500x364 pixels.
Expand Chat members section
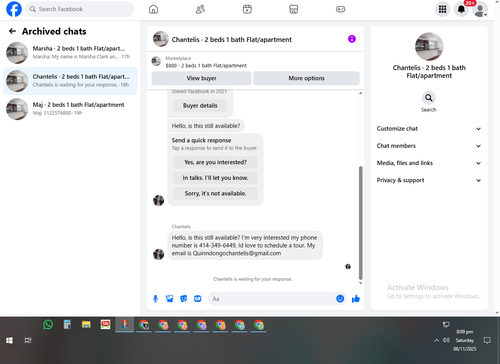[x=429, y=146]
